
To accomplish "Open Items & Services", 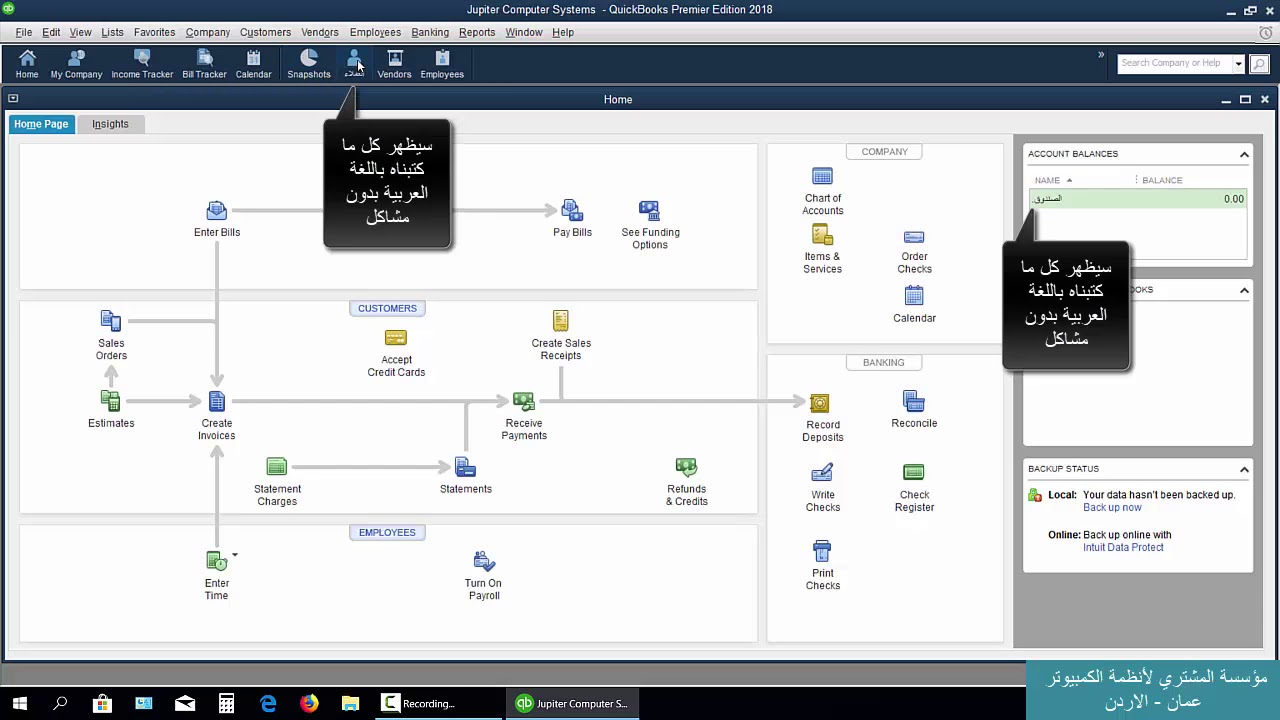I will tap(822, 249).
